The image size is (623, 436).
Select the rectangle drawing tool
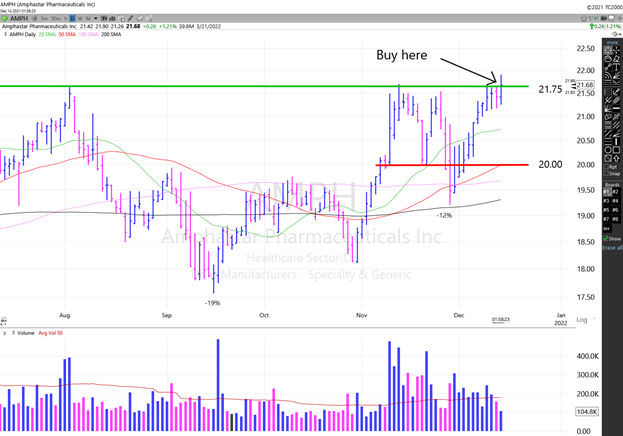point(617,150)
